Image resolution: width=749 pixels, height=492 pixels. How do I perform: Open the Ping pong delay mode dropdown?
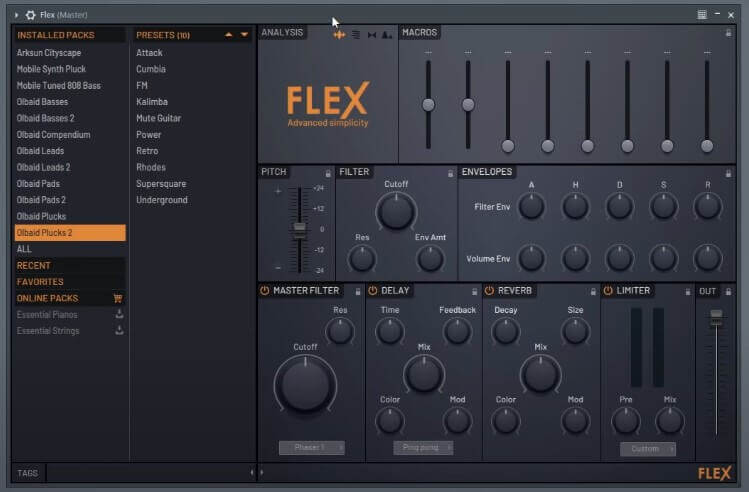tap(423, 448)
